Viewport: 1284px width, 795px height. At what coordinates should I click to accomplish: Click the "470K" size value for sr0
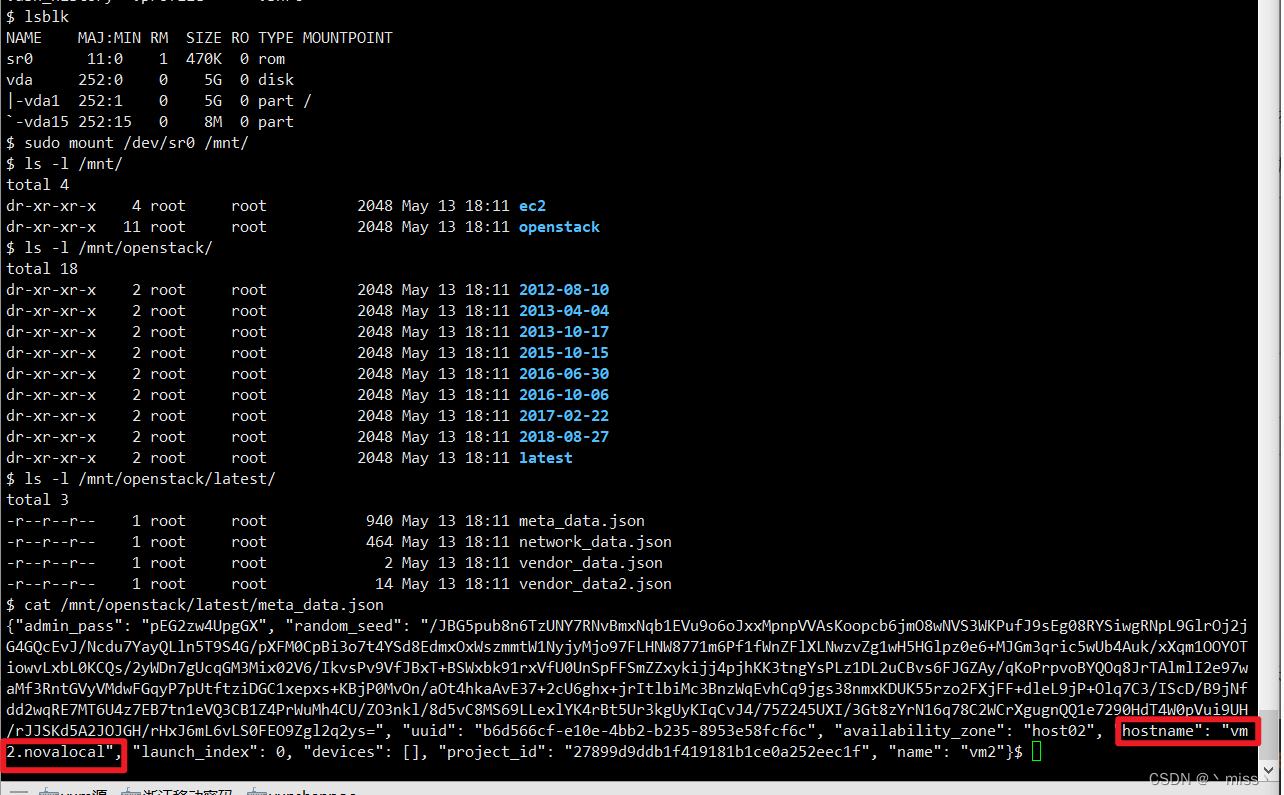click(x=204, y=59)
